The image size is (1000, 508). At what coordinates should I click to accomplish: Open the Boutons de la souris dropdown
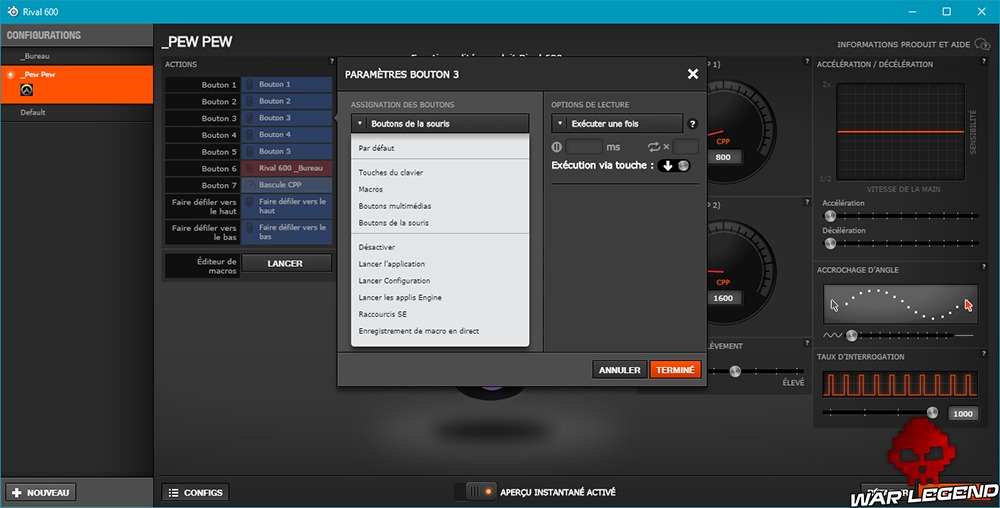[x=439, y=124]
